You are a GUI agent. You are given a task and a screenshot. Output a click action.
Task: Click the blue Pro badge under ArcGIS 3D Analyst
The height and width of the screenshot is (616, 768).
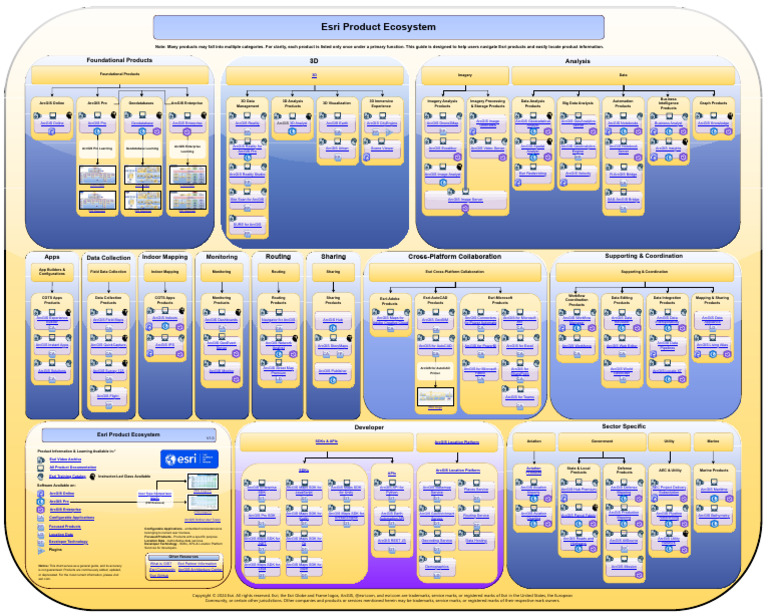[x=292, y=132]
